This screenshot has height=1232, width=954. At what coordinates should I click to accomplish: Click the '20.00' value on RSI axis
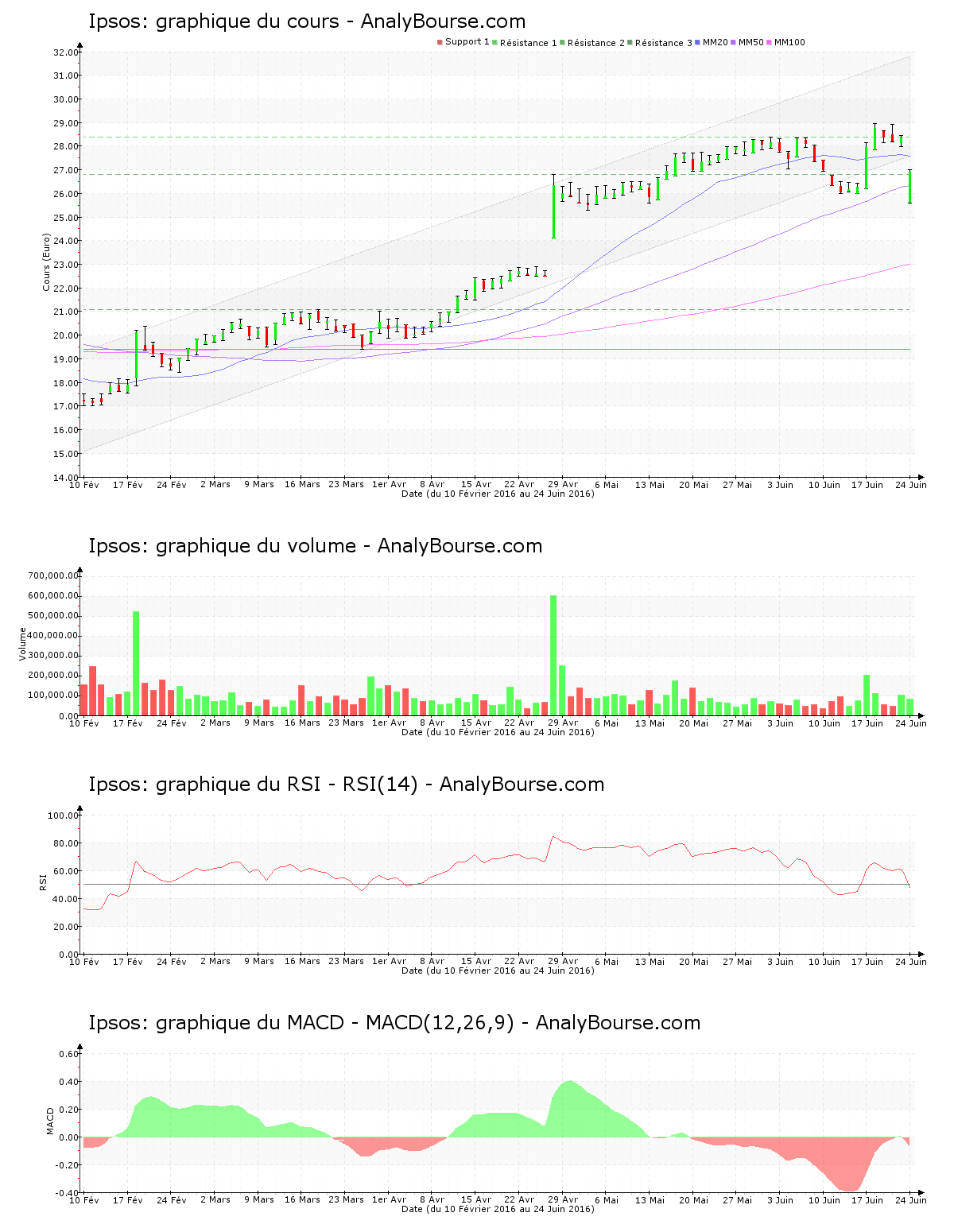pyautogui.click(x=66, y=927)
